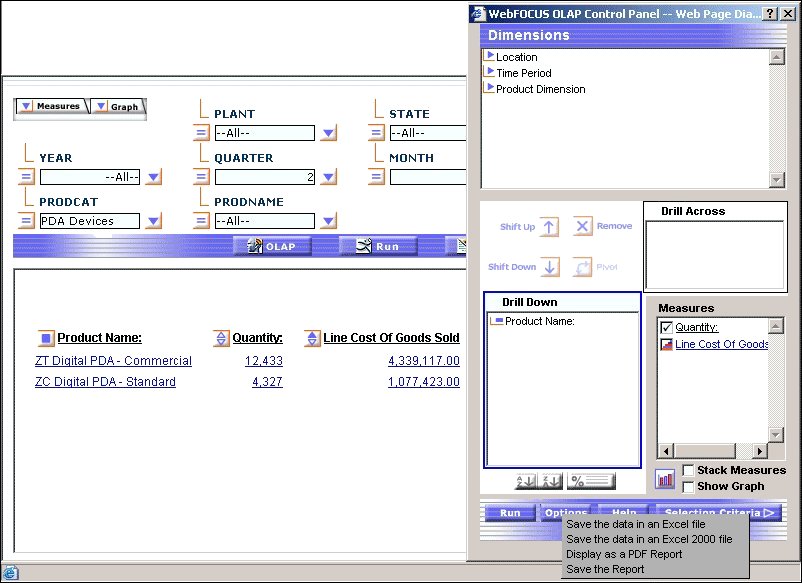Click the graph chart icon beside Stack Measures
Screen dimensions: 802x583
(666, 479)
